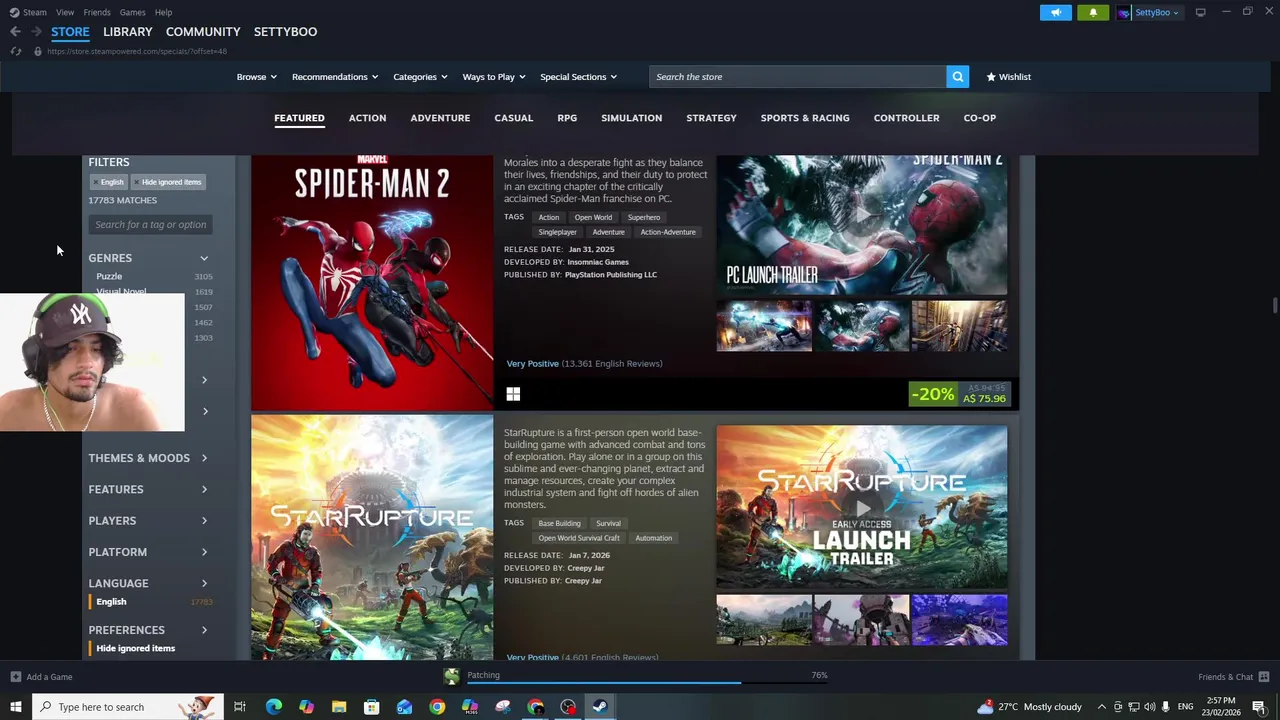Click the forward navigation arrow
This screenshot has width=1280, height=720.
(x=36, y=32)
